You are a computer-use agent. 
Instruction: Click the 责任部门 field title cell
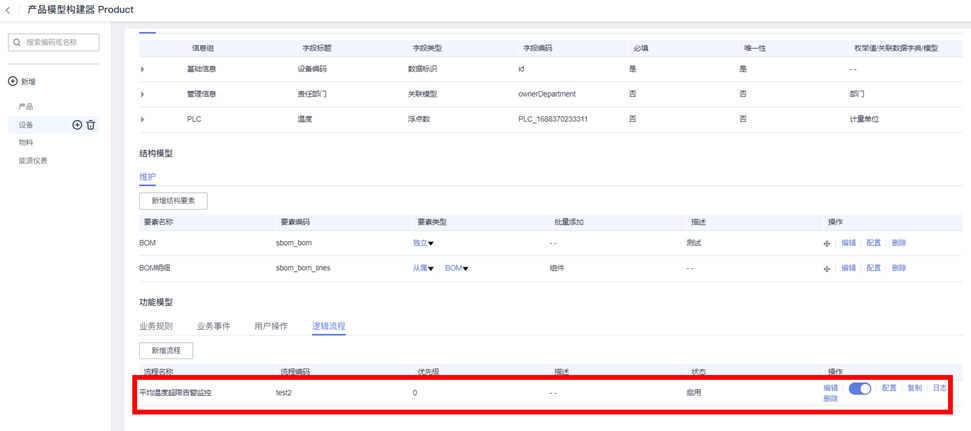tap(311, 94)
